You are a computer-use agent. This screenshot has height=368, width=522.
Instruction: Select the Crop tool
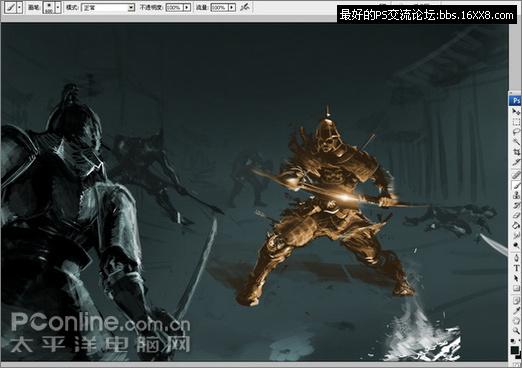coord(516,152)
